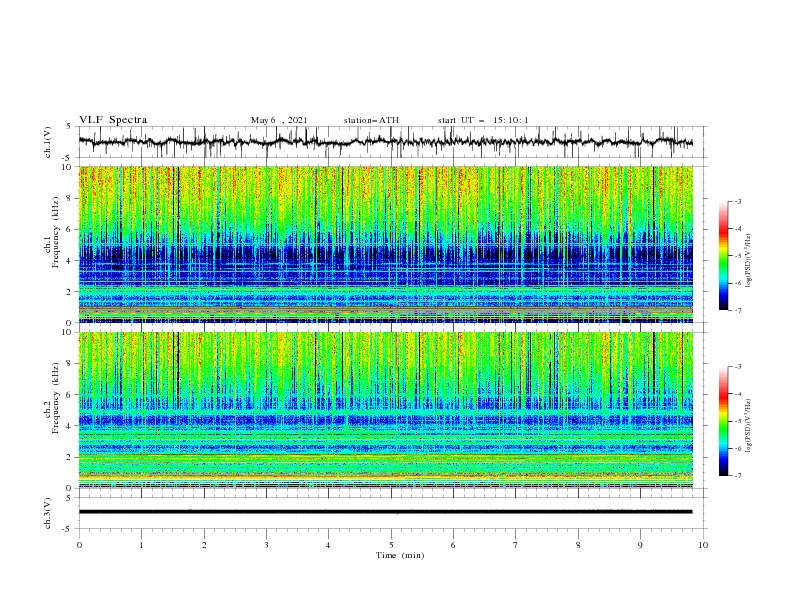Click the ch.1 voltage waveform trace
The image size is (792, 612).
[x=385, y=142]
